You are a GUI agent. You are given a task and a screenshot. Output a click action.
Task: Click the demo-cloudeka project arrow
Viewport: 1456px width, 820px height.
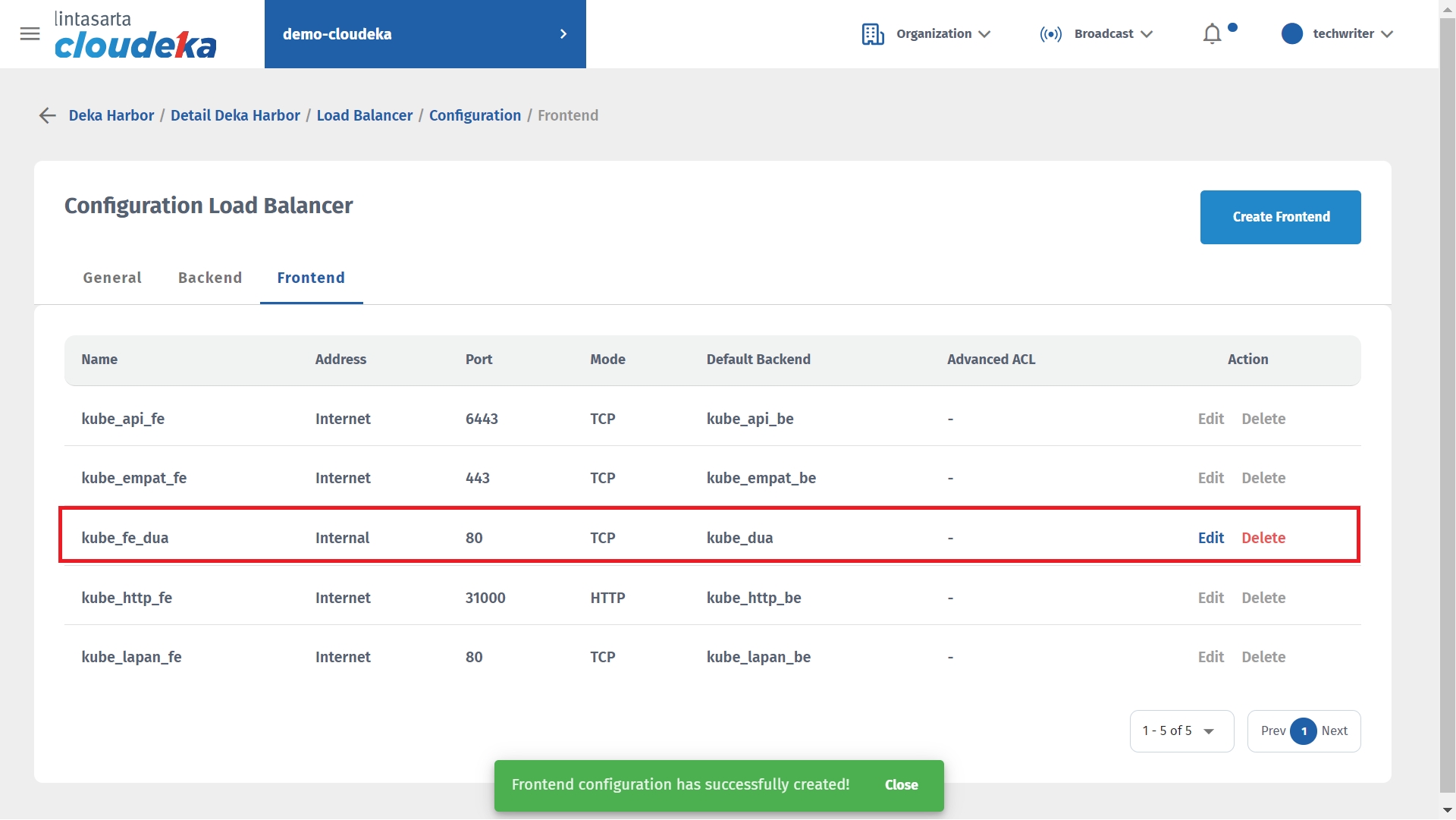pyautogui.click(x=563, y=34)
